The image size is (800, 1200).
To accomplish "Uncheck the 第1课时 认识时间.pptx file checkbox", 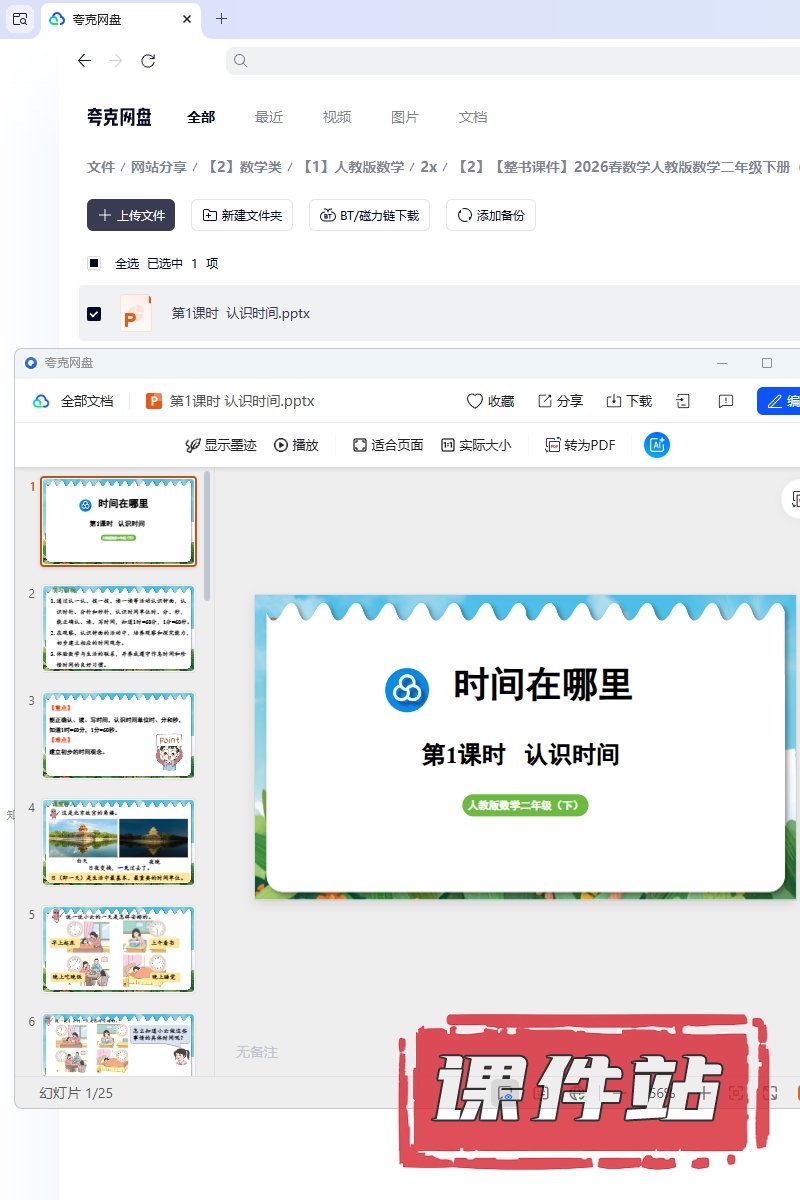I will pyautogui.click(x=94, y=313).
